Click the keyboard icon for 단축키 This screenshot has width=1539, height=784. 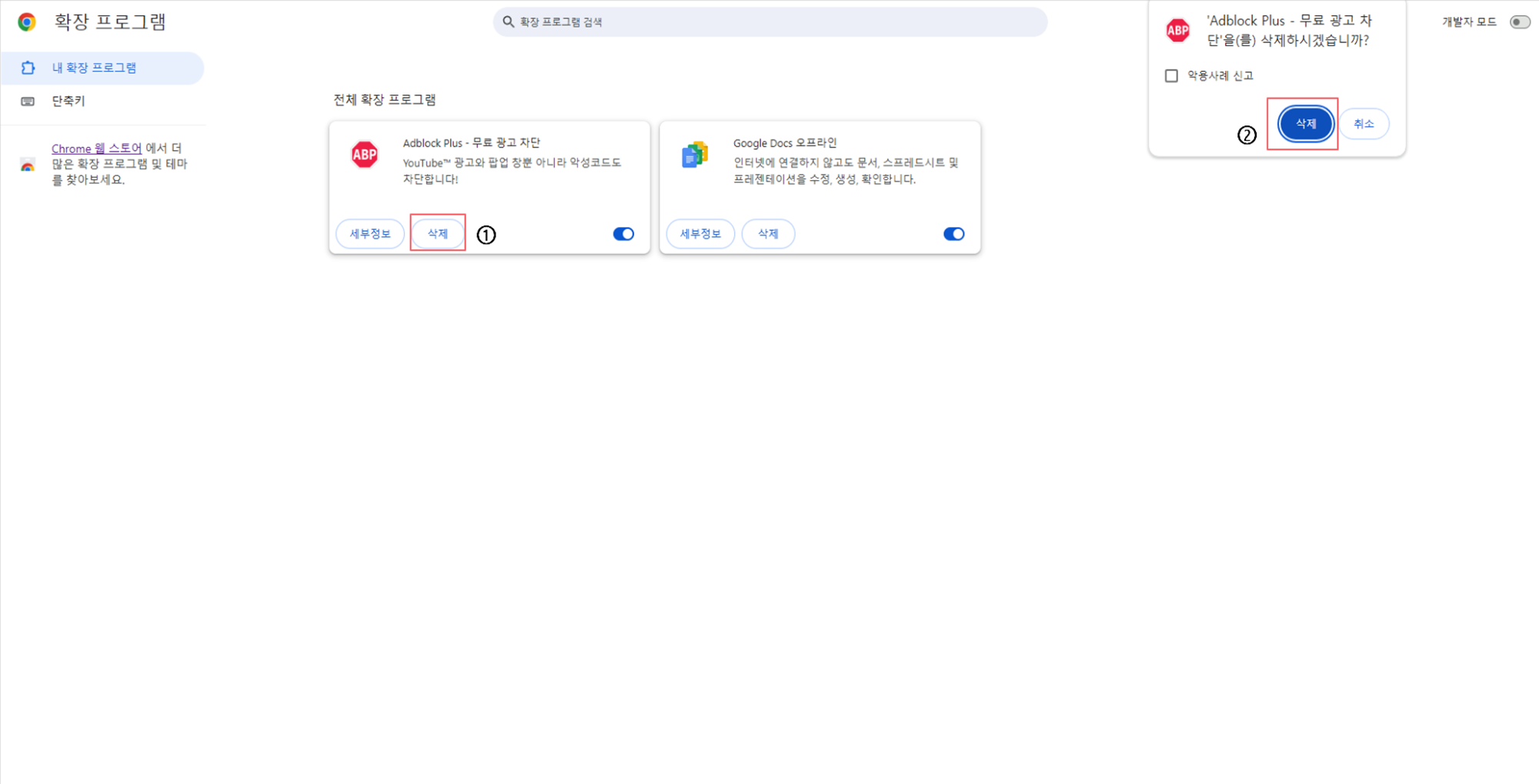[28, 102]
